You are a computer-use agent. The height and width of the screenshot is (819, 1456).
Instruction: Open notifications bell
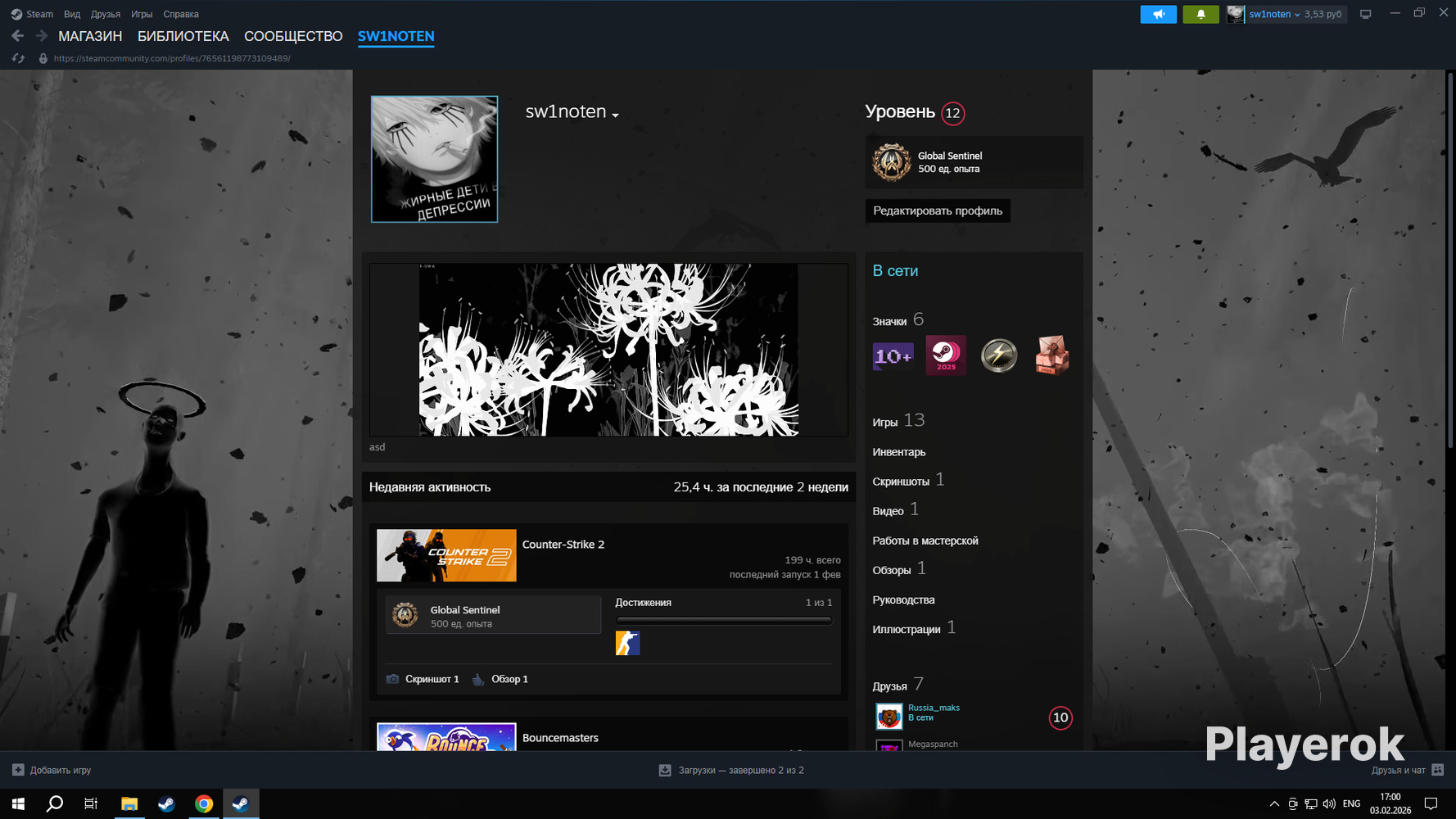tap(1201, 14)
